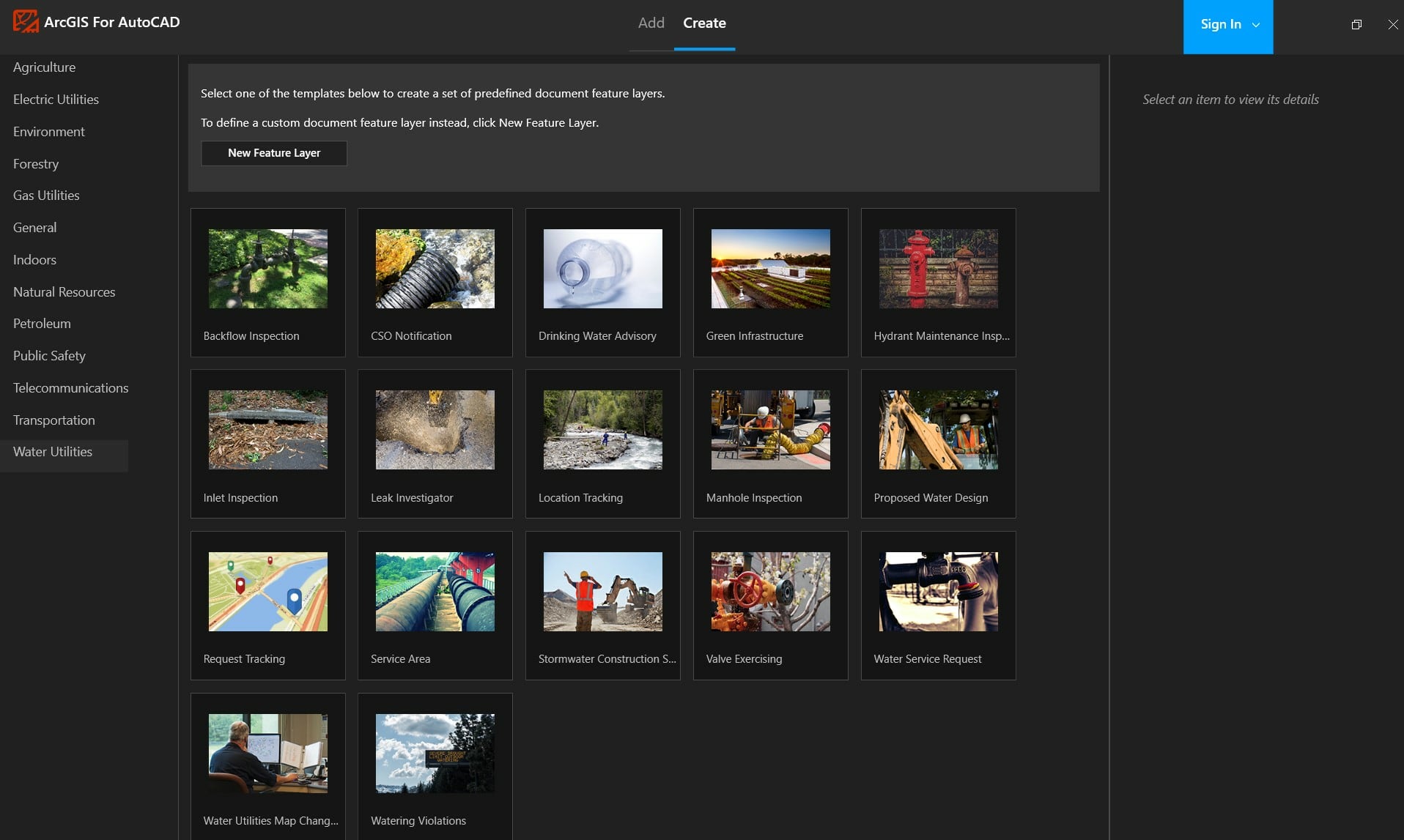The height and width of the screenshot is (840, 1404).
Task: Click the Watering Violations label
Action: (x=418, y=821)
